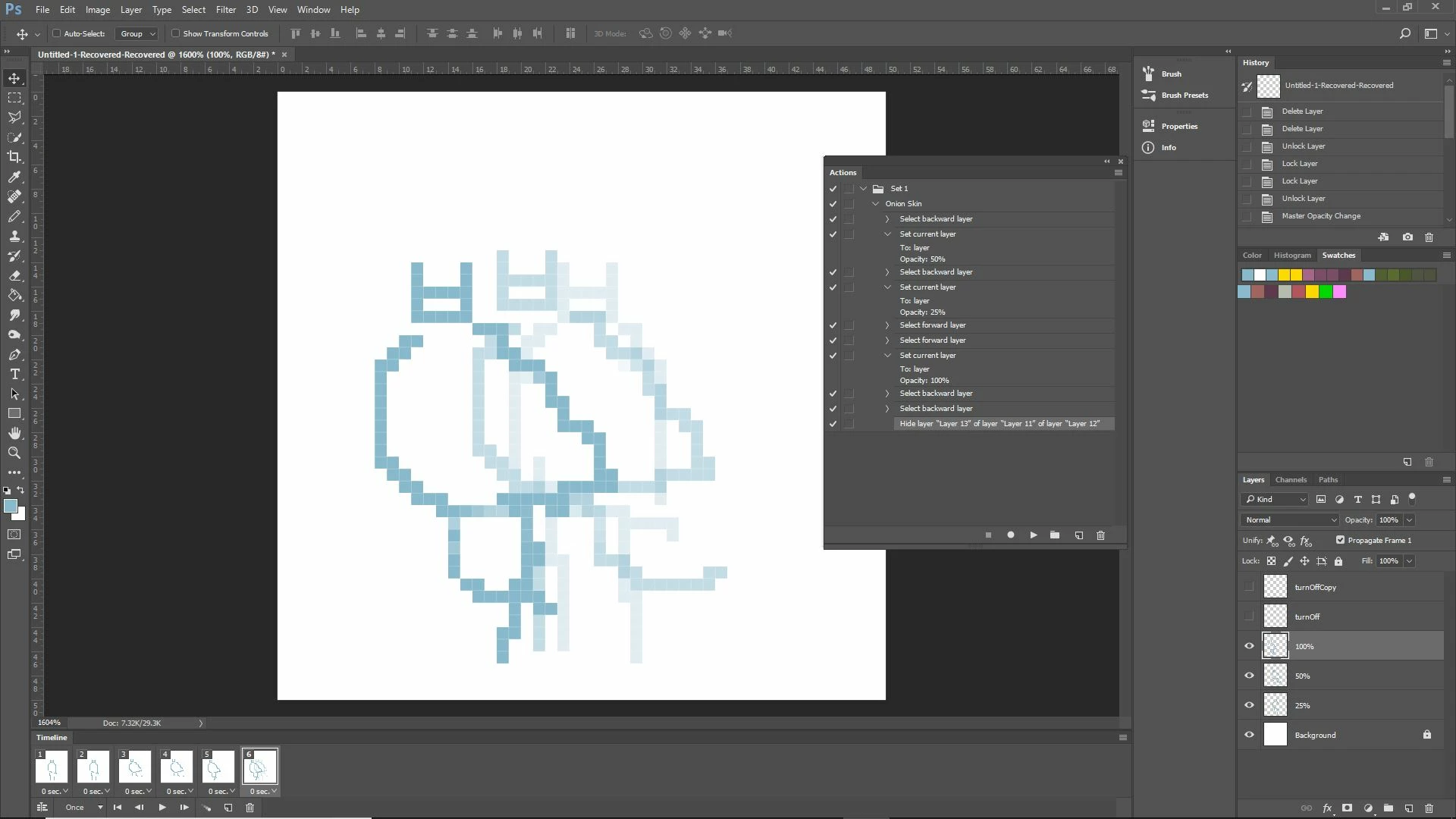
Task: Begin recording in Actions panel
Action: [1010, 535]
